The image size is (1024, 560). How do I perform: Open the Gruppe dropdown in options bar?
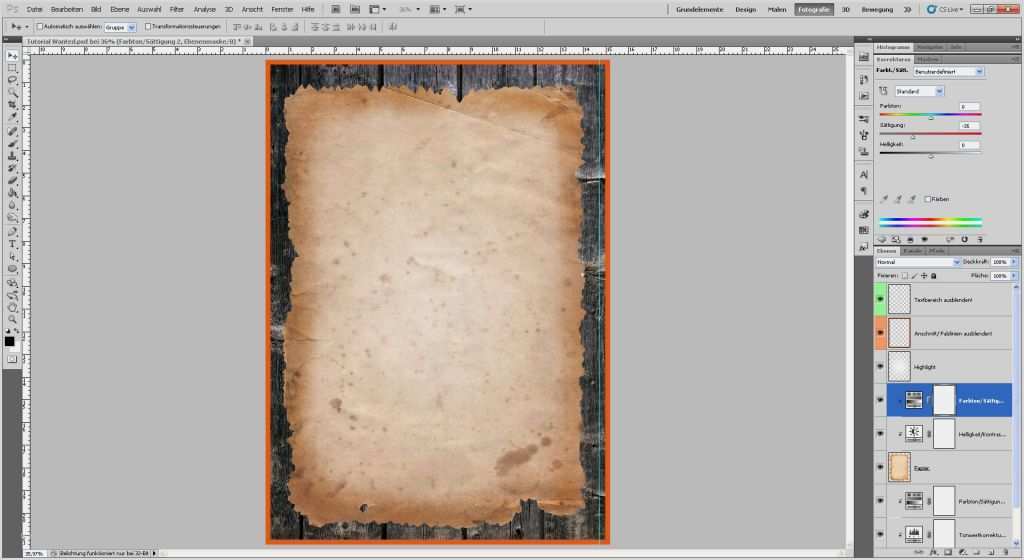[120, 26]
